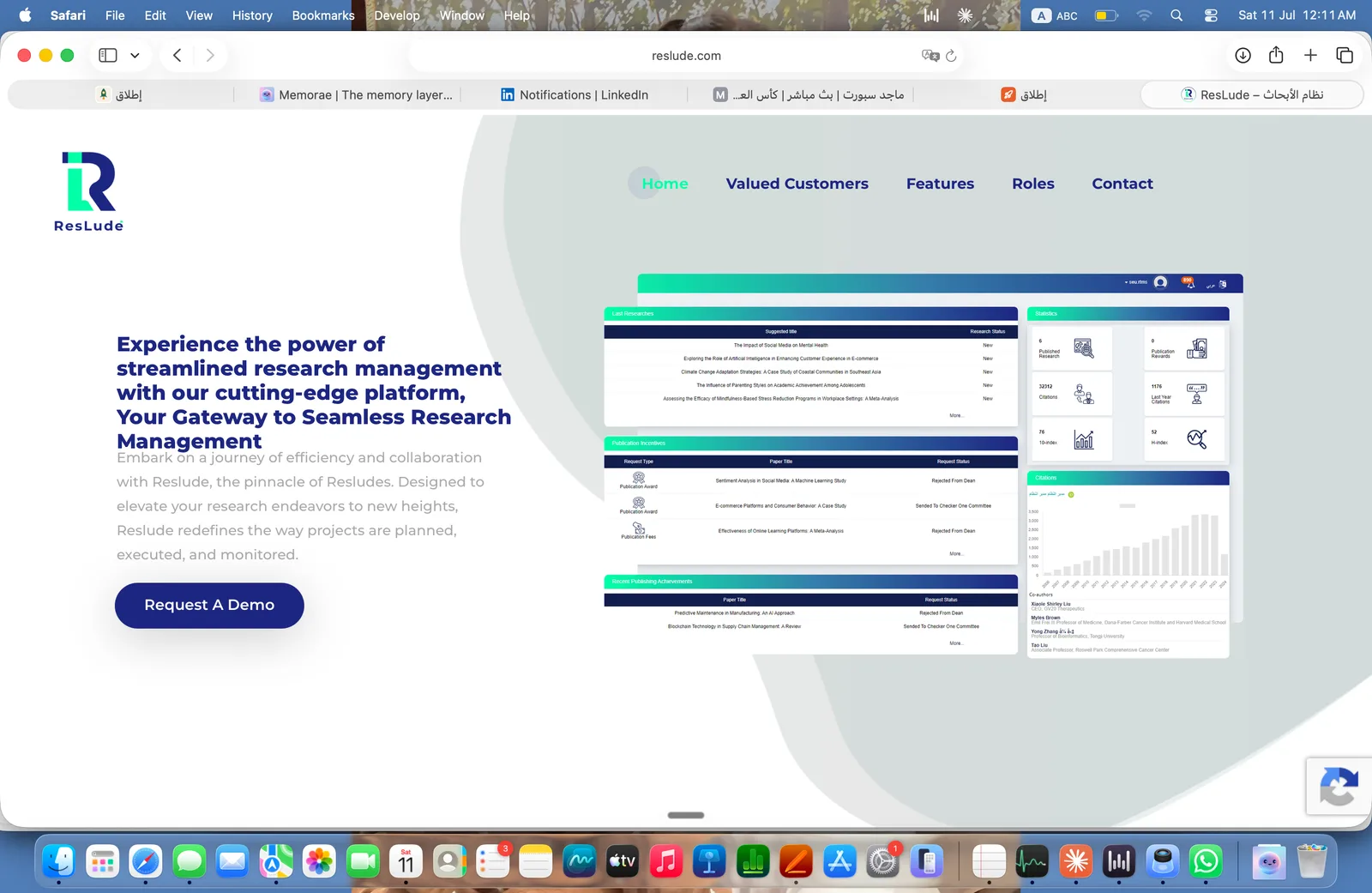Click the Request A Demo button
Image resolution: width=1372 pixels, height=893 pixels.
tap(209, 606)
